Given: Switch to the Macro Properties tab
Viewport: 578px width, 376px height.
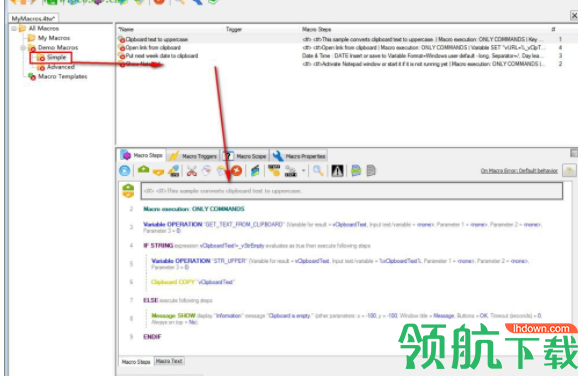Looking at the screenshot, I should tap(299, 156).
